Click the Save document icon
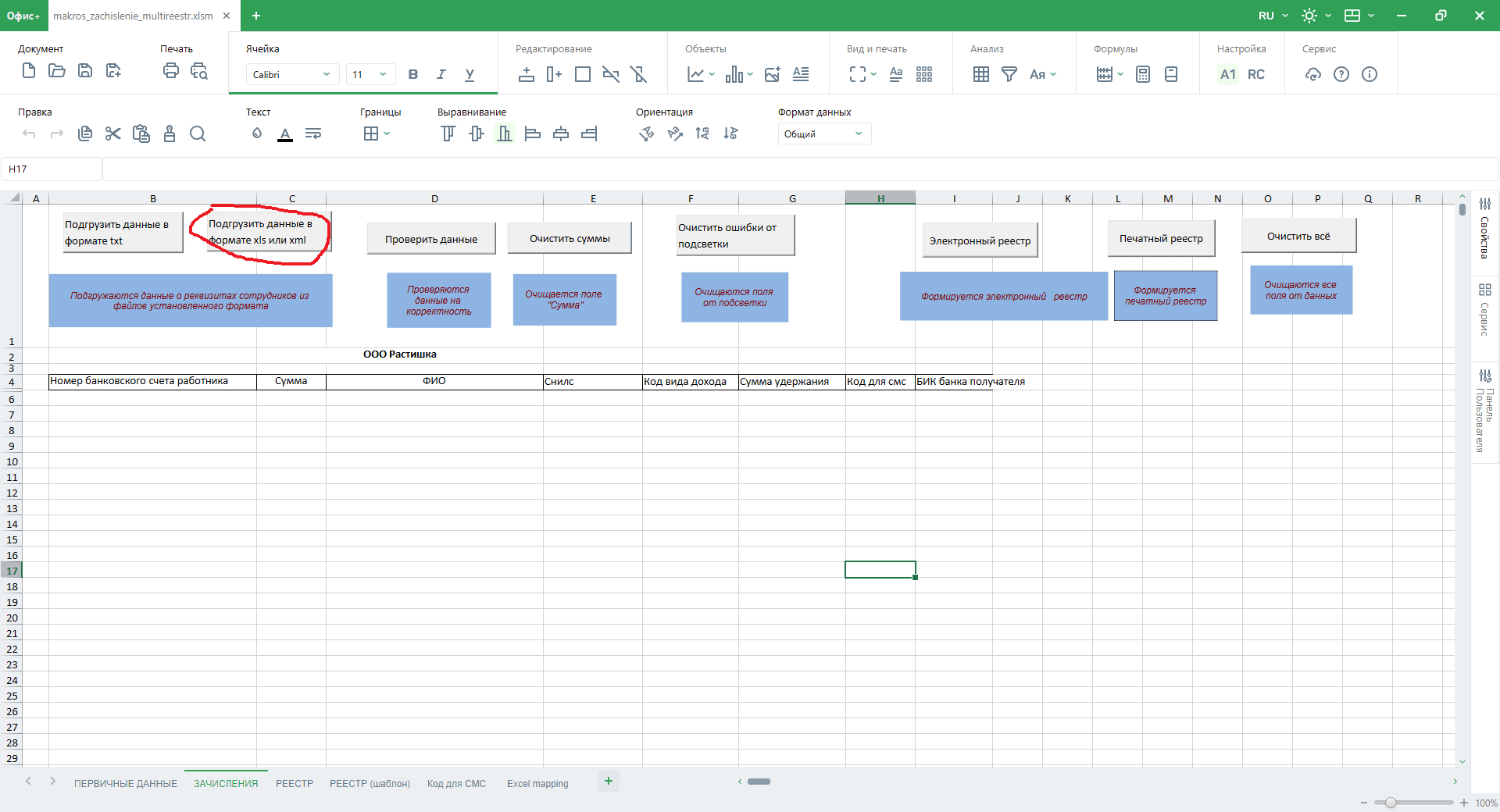1500x812 pixels. coord(85,72)
